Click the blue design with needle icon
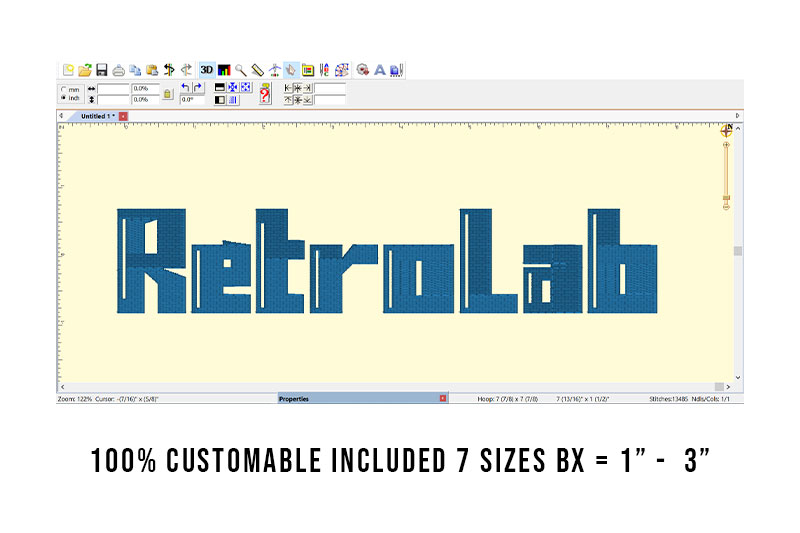Image resolution: width=800 pixels, height=533 pixels. click(x=396, y=70)
